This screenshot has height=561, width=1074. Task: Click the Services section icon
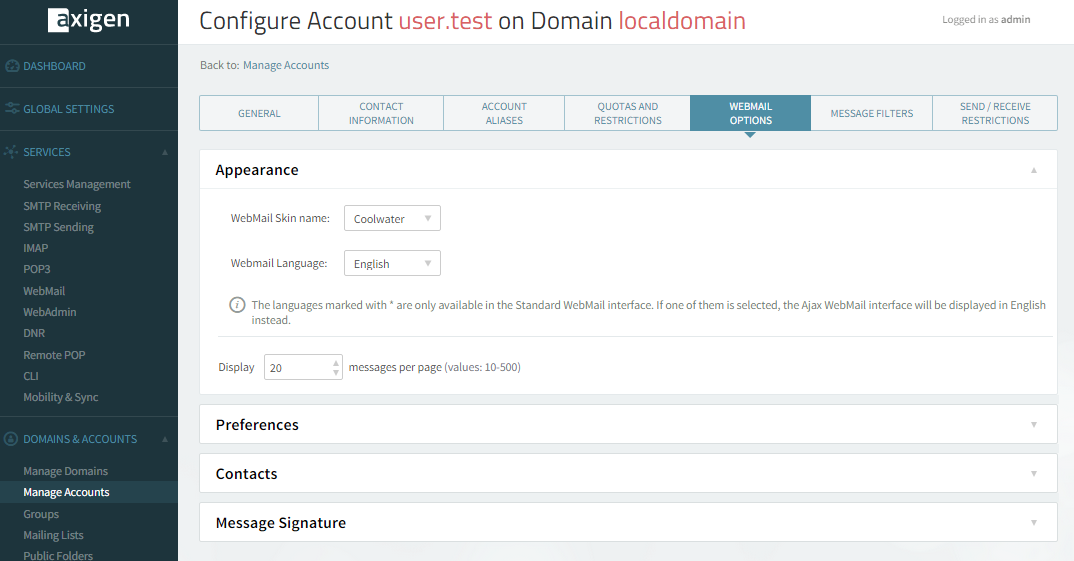point(12,152)
